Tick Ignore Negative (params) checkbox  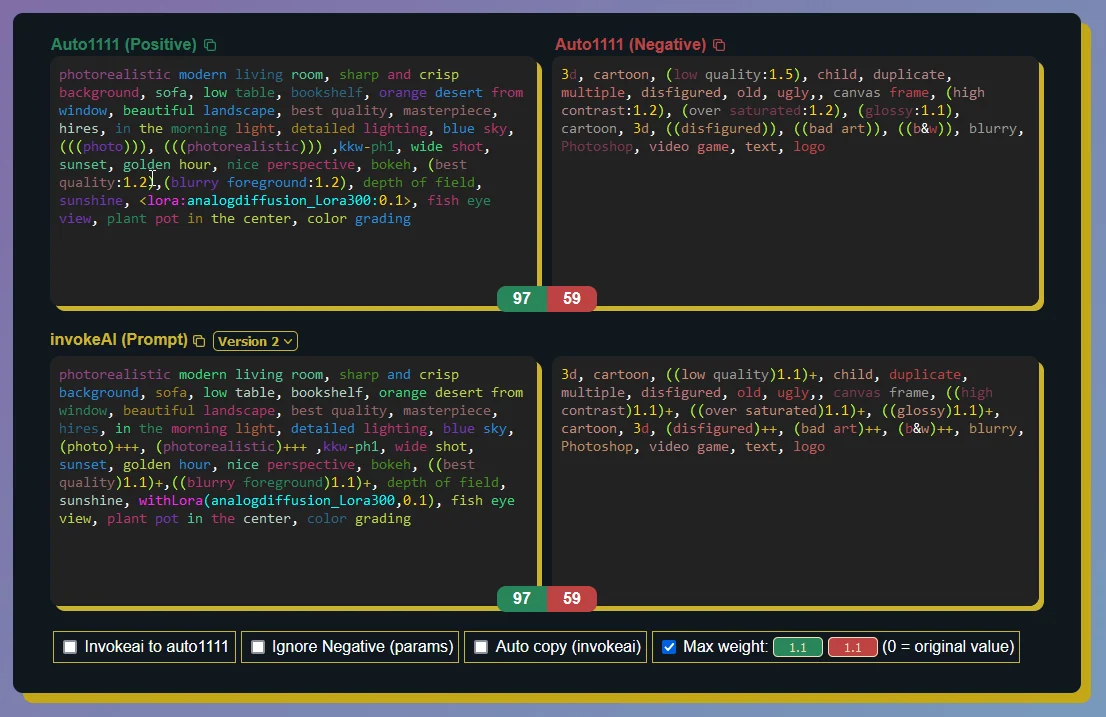[258, 647]
